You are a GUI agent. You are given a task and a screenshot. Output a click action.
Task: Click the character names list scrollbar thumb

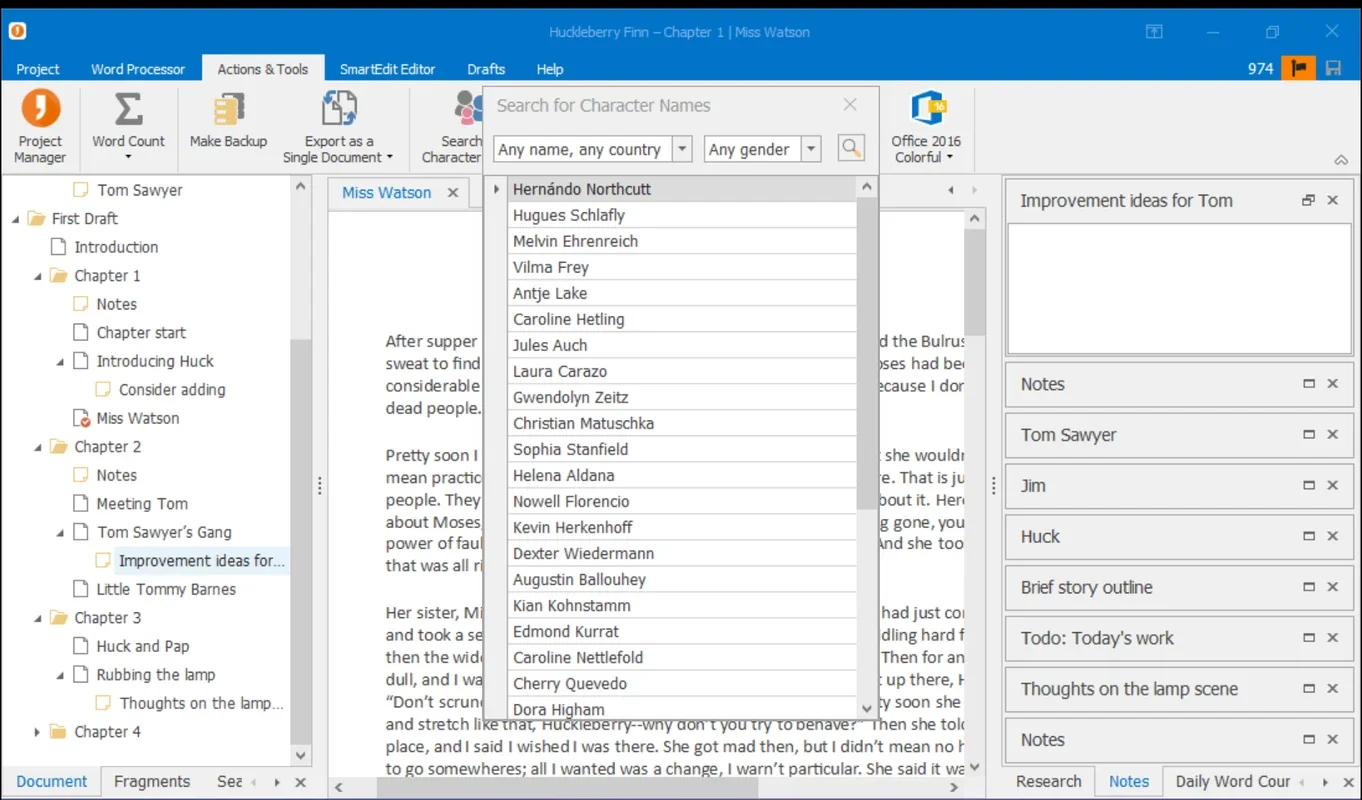tap(867, 354)
